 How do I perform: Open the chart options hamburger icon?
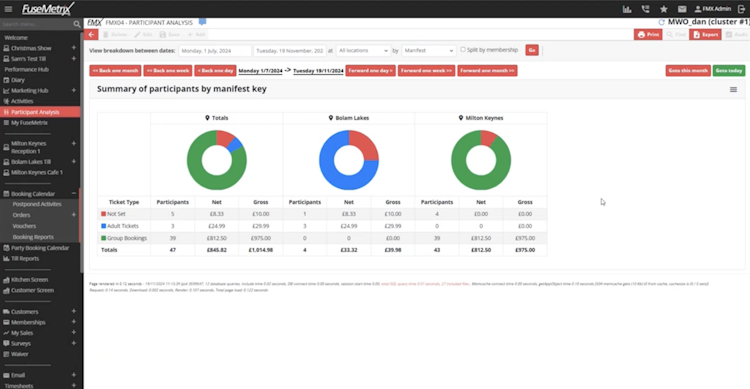pyautogui.click(x=733, y=89)
